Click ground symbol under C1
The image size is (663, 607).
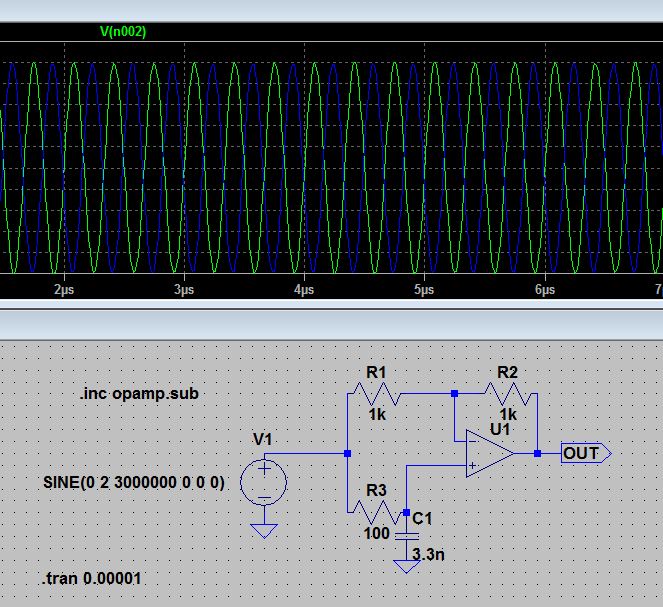click(x=406, y=566)
